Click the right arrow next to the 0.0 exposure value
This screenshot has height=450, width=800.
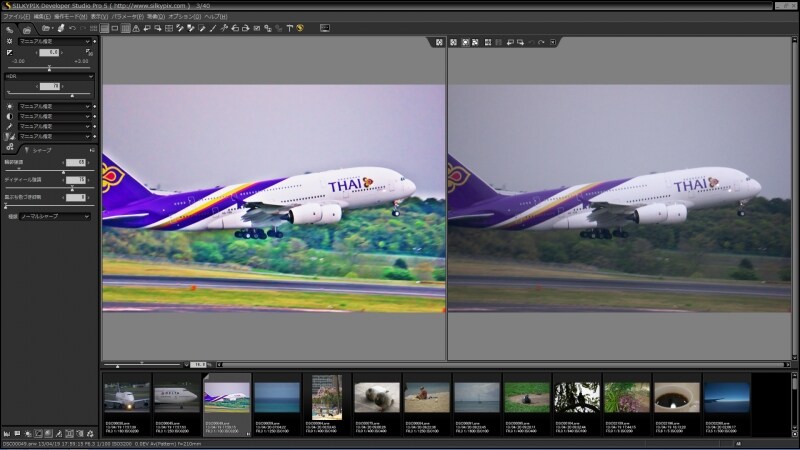(62, 53)
